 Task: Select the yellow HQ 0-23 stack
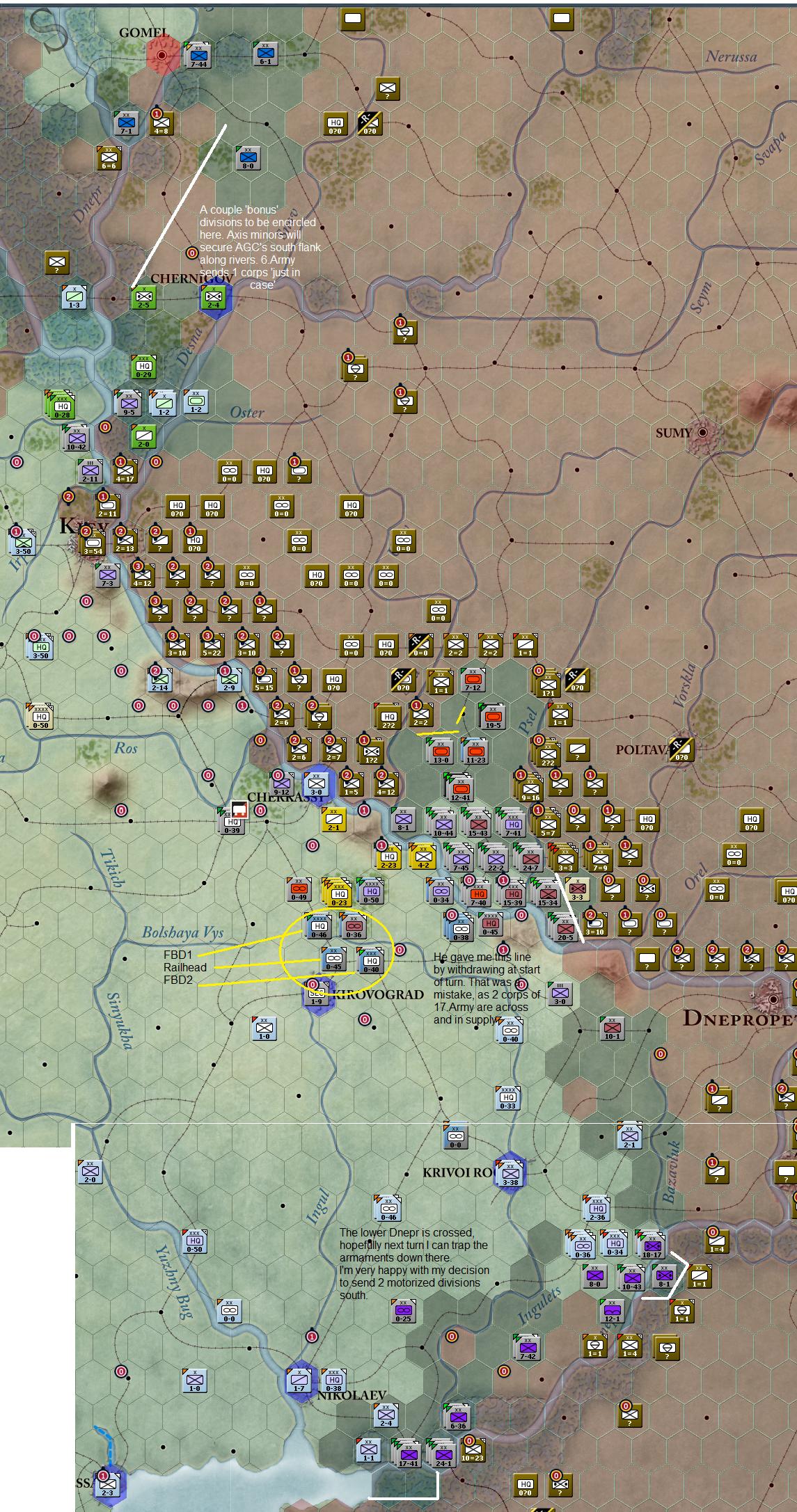(337, 893)
